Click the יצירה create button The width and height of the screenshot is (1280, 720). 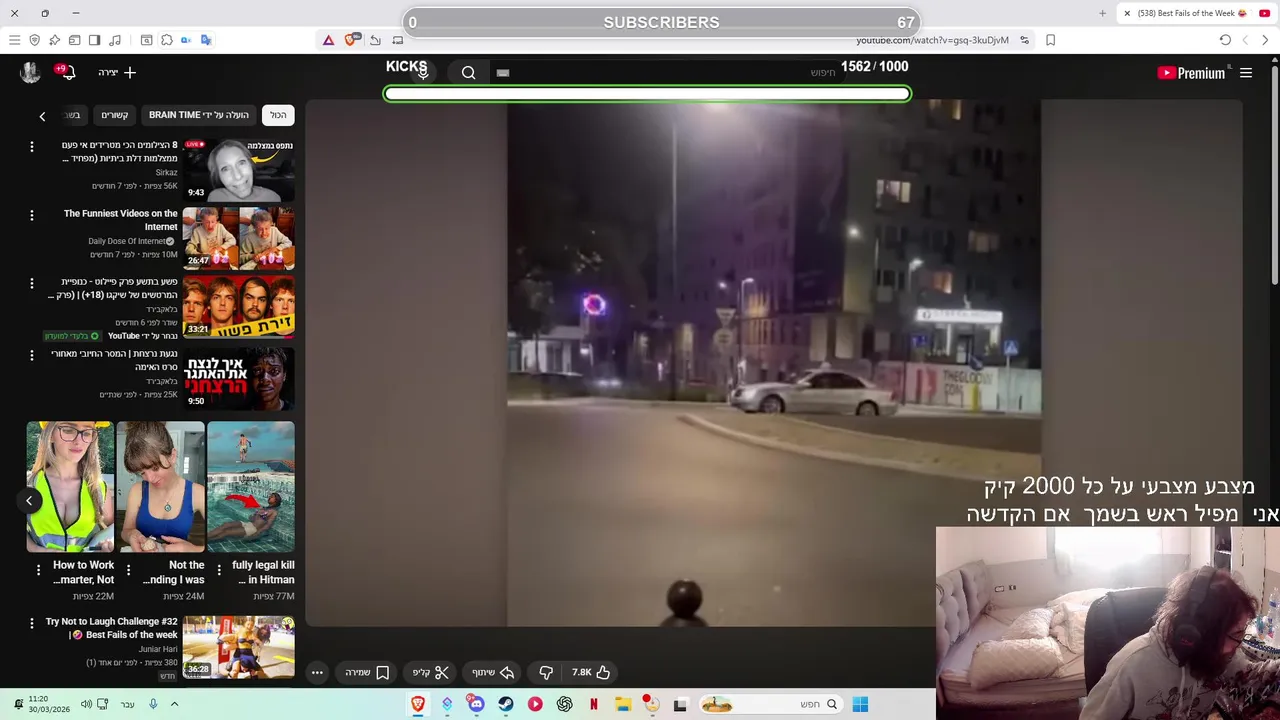click(x=117, y=72)
